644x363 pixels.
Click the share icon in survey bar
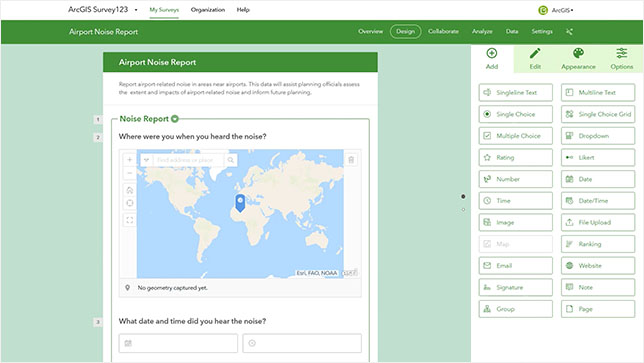569,32
